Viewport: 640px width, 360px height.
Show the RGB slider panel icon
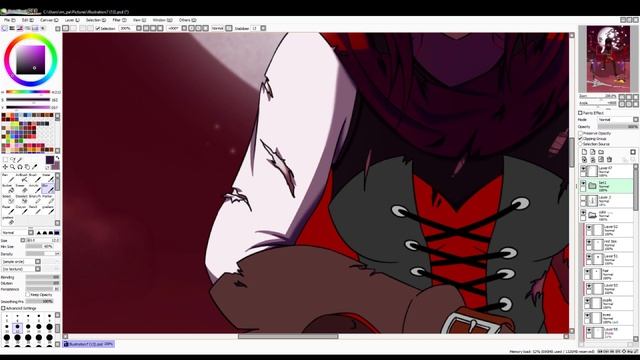tap(12, 28)
